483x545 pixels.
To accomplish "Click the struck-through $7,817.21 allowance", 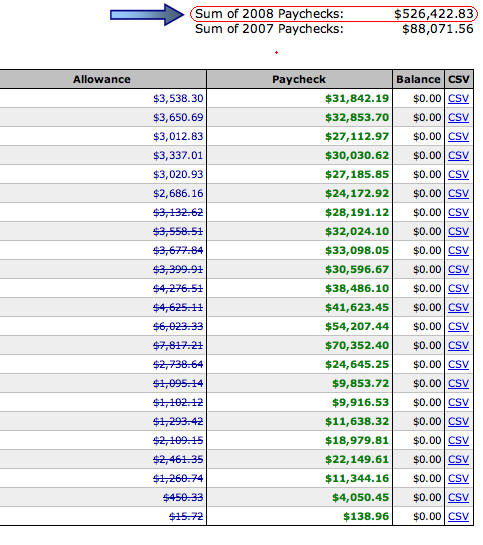I will pos(178,345).
